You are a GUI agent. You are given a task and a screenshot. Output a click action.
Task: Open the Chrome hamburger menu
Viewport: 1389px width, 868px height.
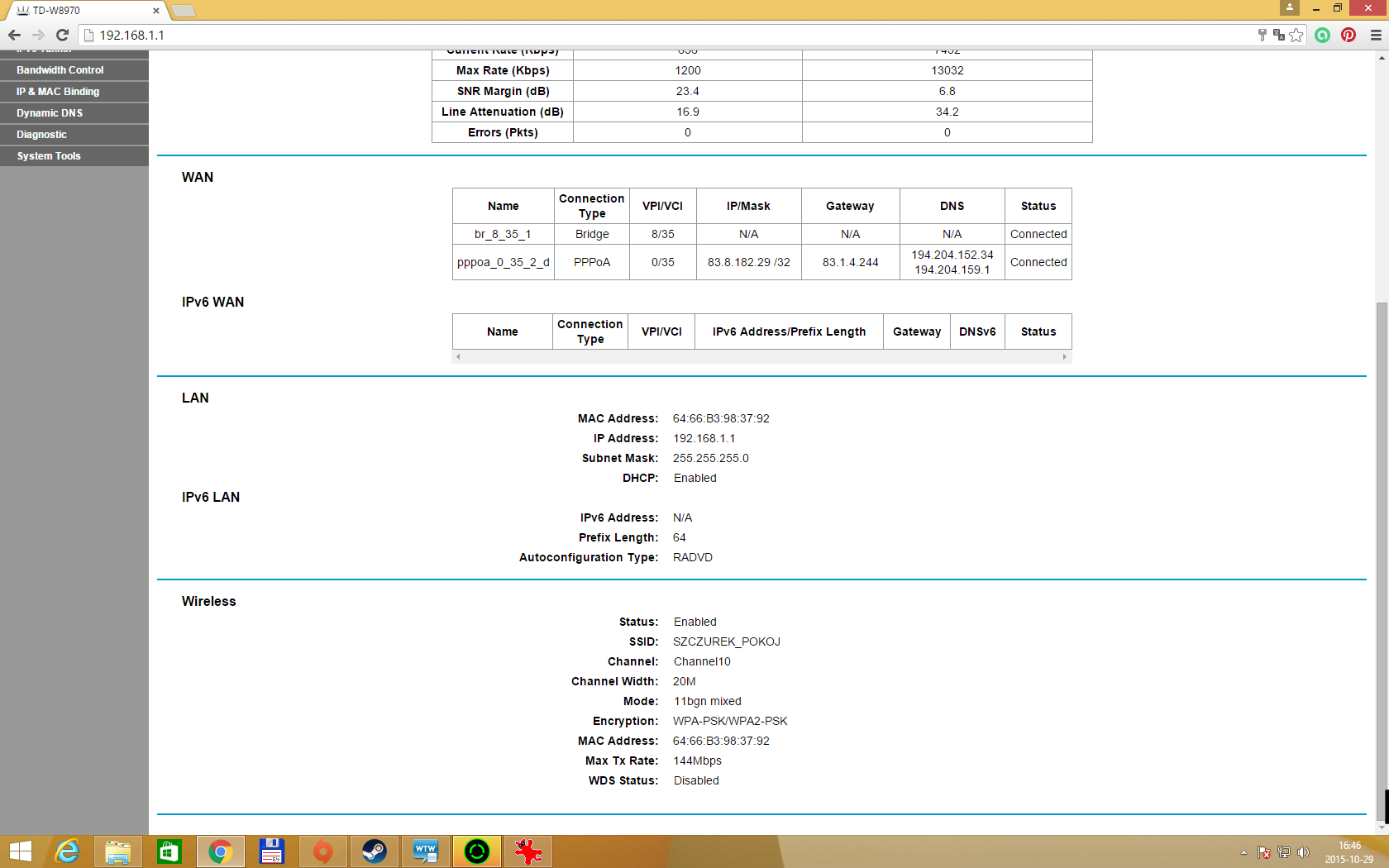click(1376, 35)
